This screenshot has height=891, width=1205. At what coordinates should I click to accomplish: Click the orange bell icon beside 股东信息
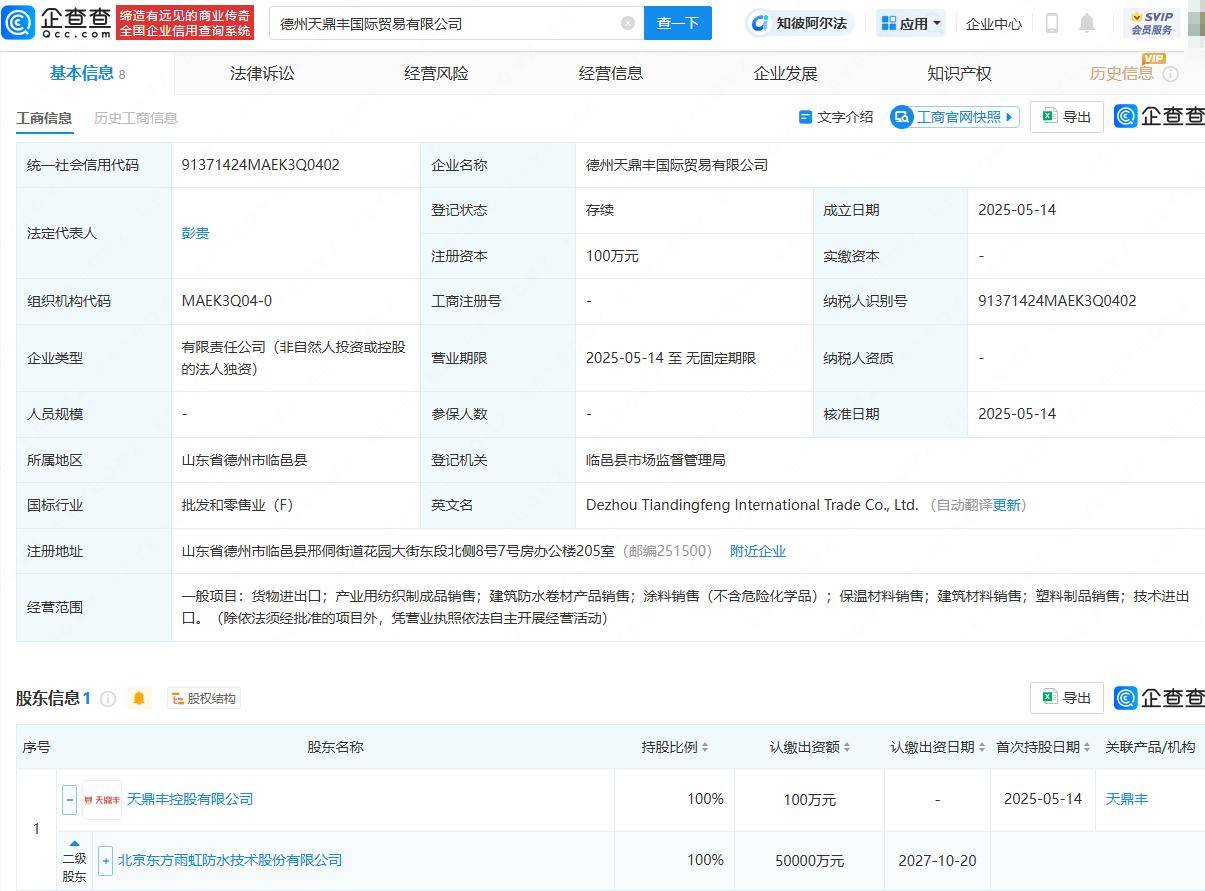[139, 698]
